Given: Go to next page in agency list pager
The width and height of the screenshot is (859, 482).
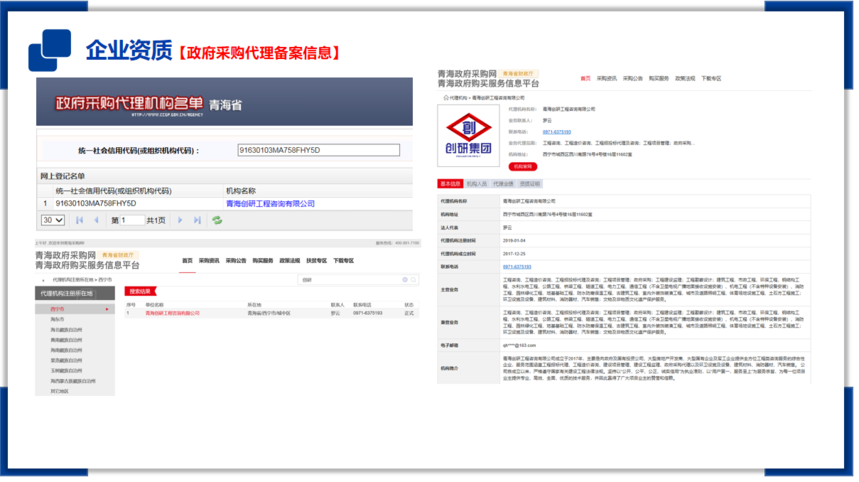Looking at the screenshot, I should [180, 220].
